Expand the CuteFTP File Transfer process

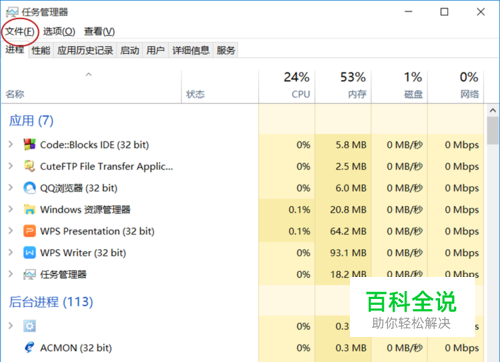(x=11, y=166)
